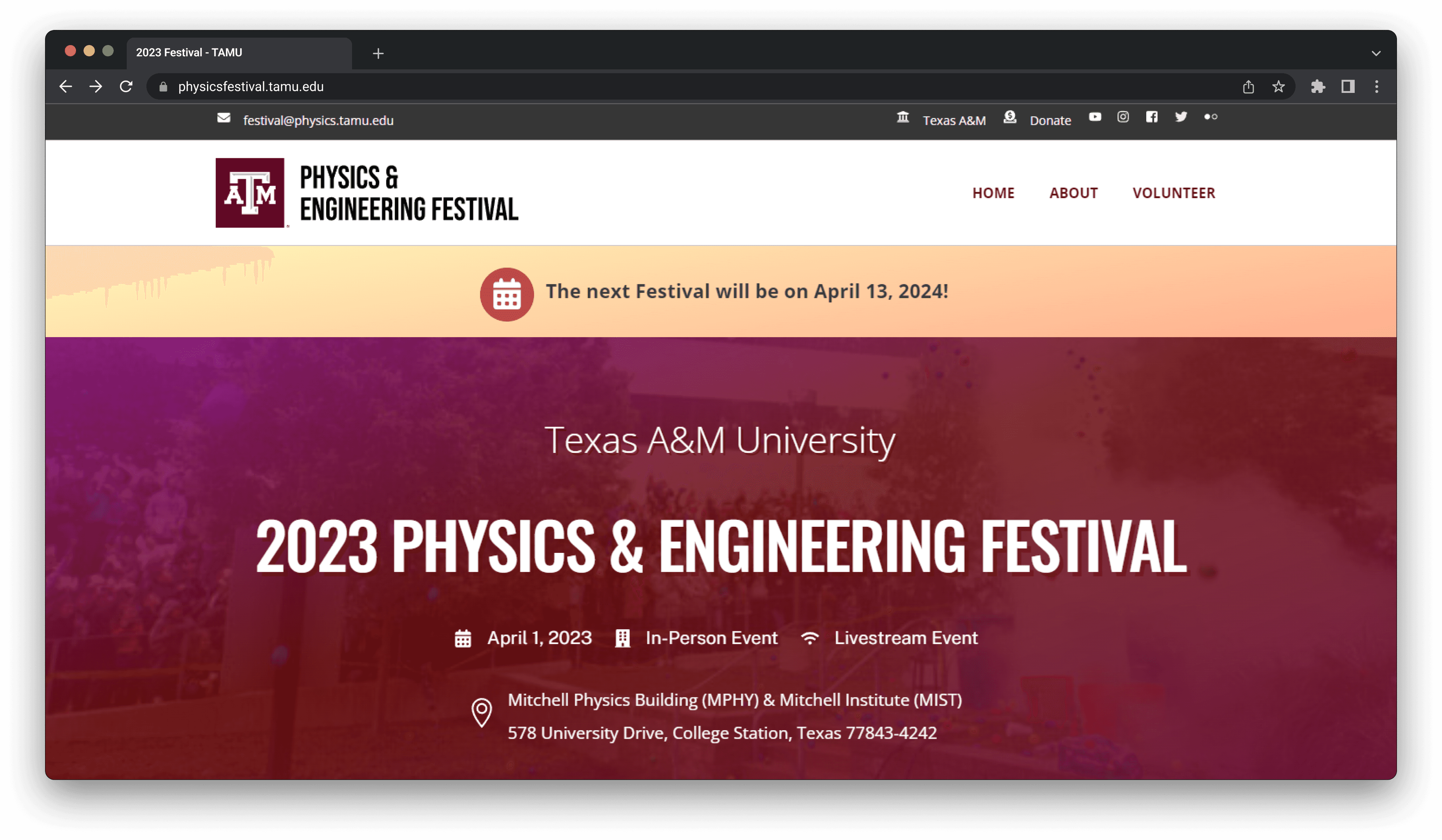Share this page using the share icon
1442x840 pixels.
(x=1248, y=86)
